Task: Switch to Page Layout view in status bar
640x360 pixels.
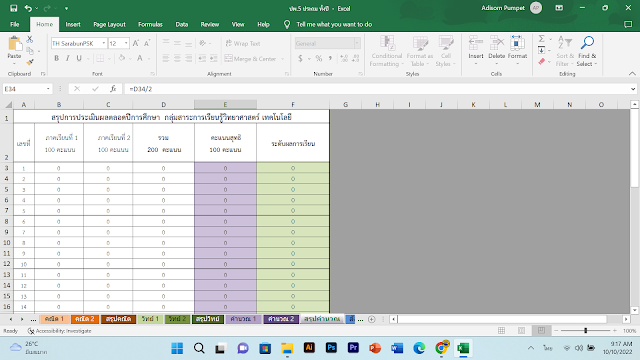Action: [x=522, y=331]
